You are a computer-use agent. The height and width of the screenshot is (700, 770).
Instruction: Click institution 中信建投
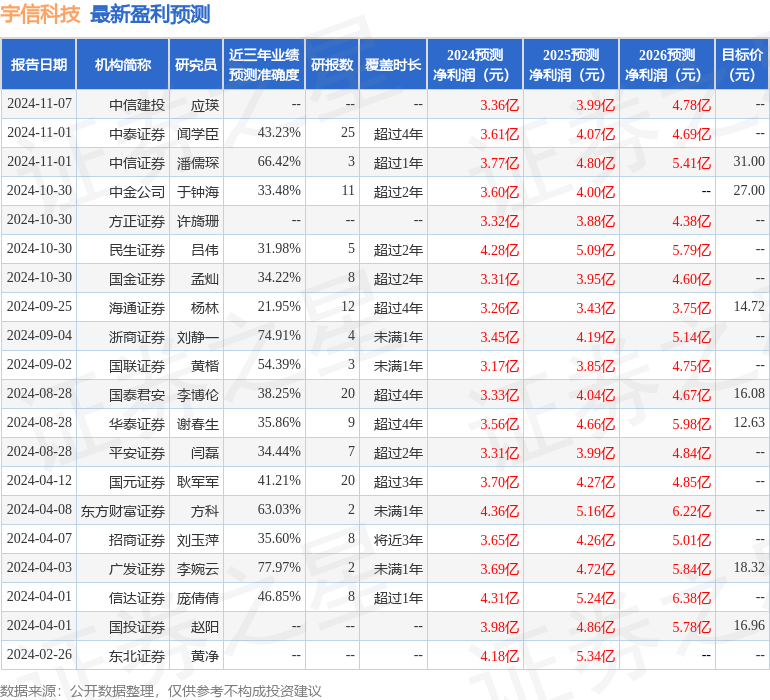coord(137,105)
